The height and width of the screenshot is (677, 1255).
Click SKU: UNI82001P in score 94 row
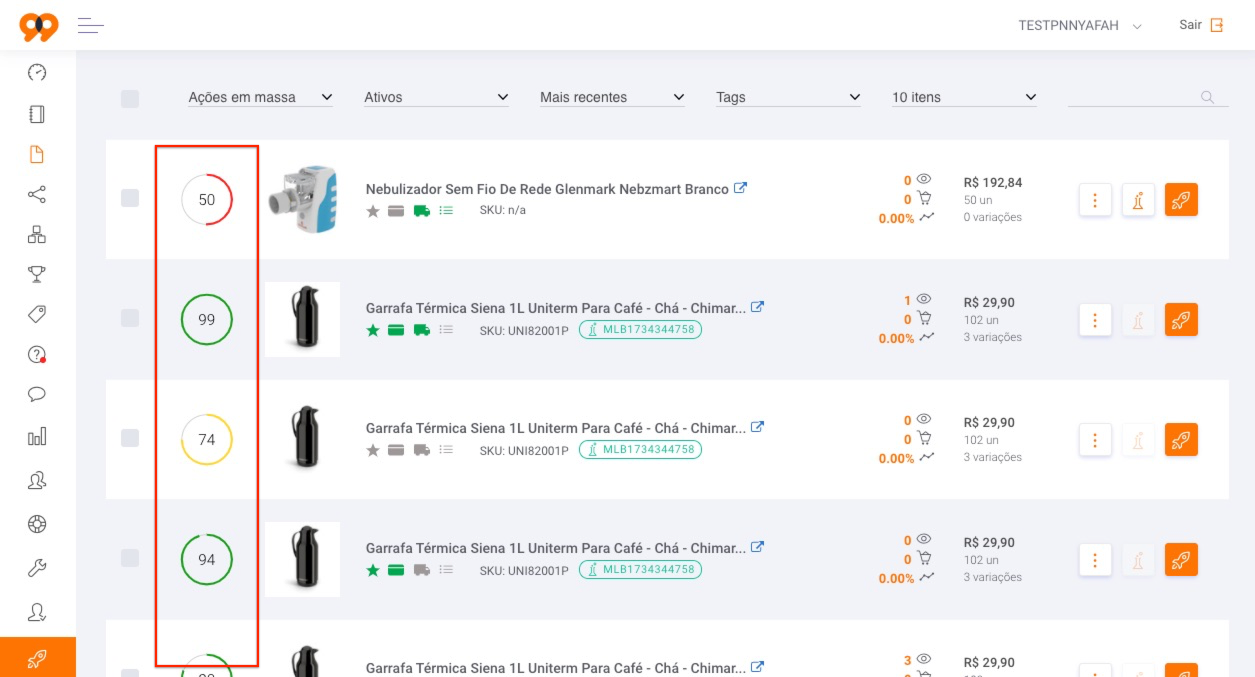tap(524, 570)
